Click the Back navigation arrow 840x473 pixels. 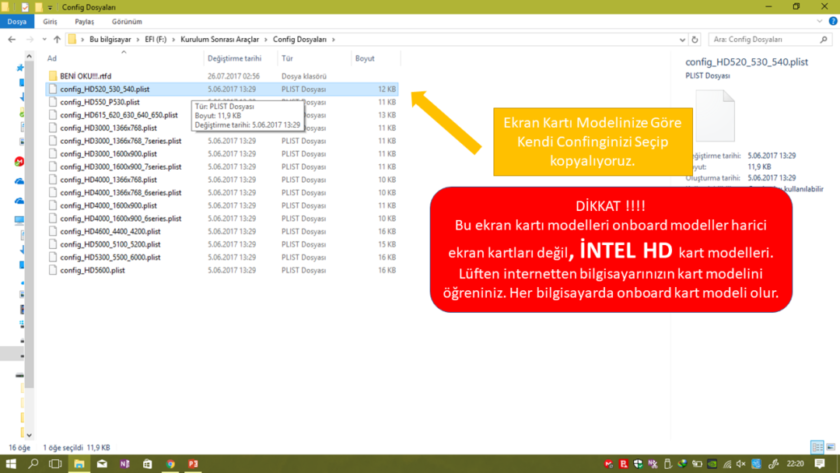click(x=11, y=39)
